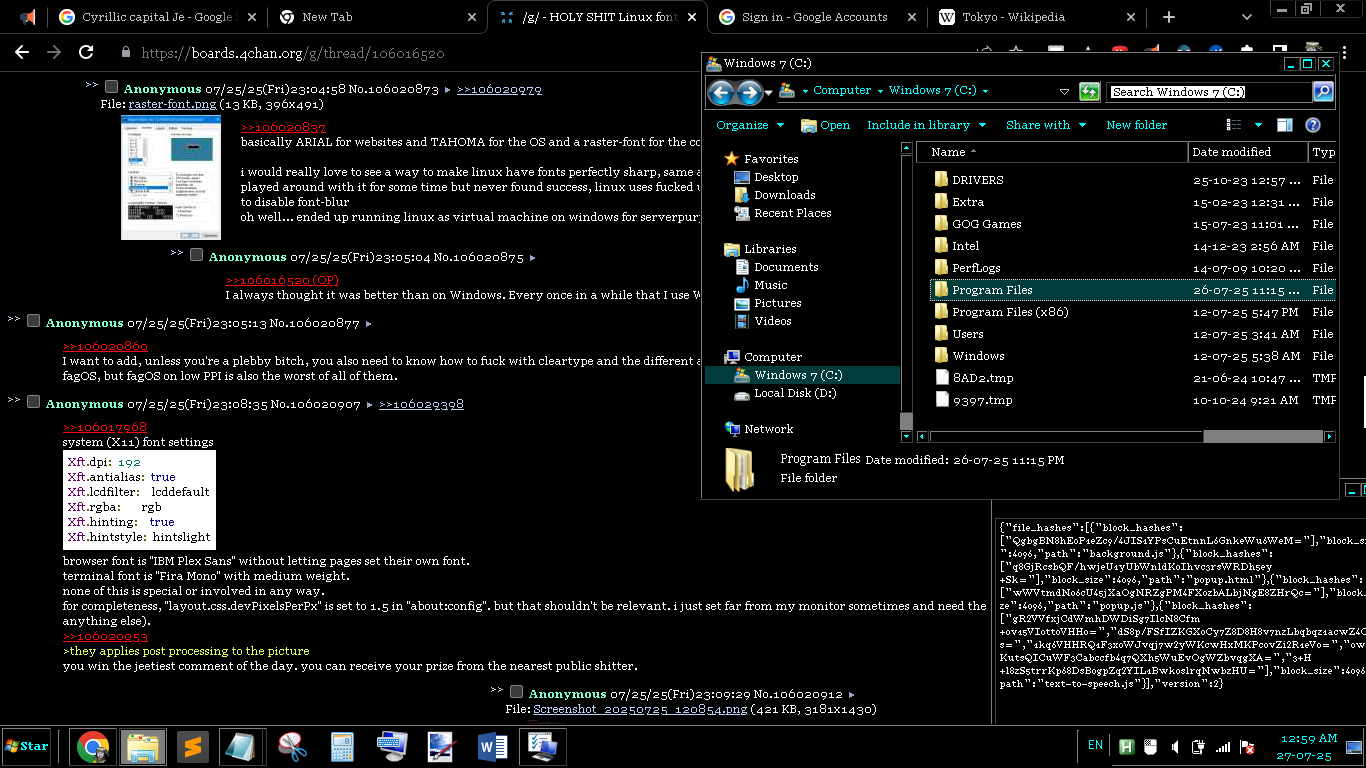1366x768 pixels.
Task: Change the Explorer view mode icon
Action: pyautogui.click(x=1235, y=125)
